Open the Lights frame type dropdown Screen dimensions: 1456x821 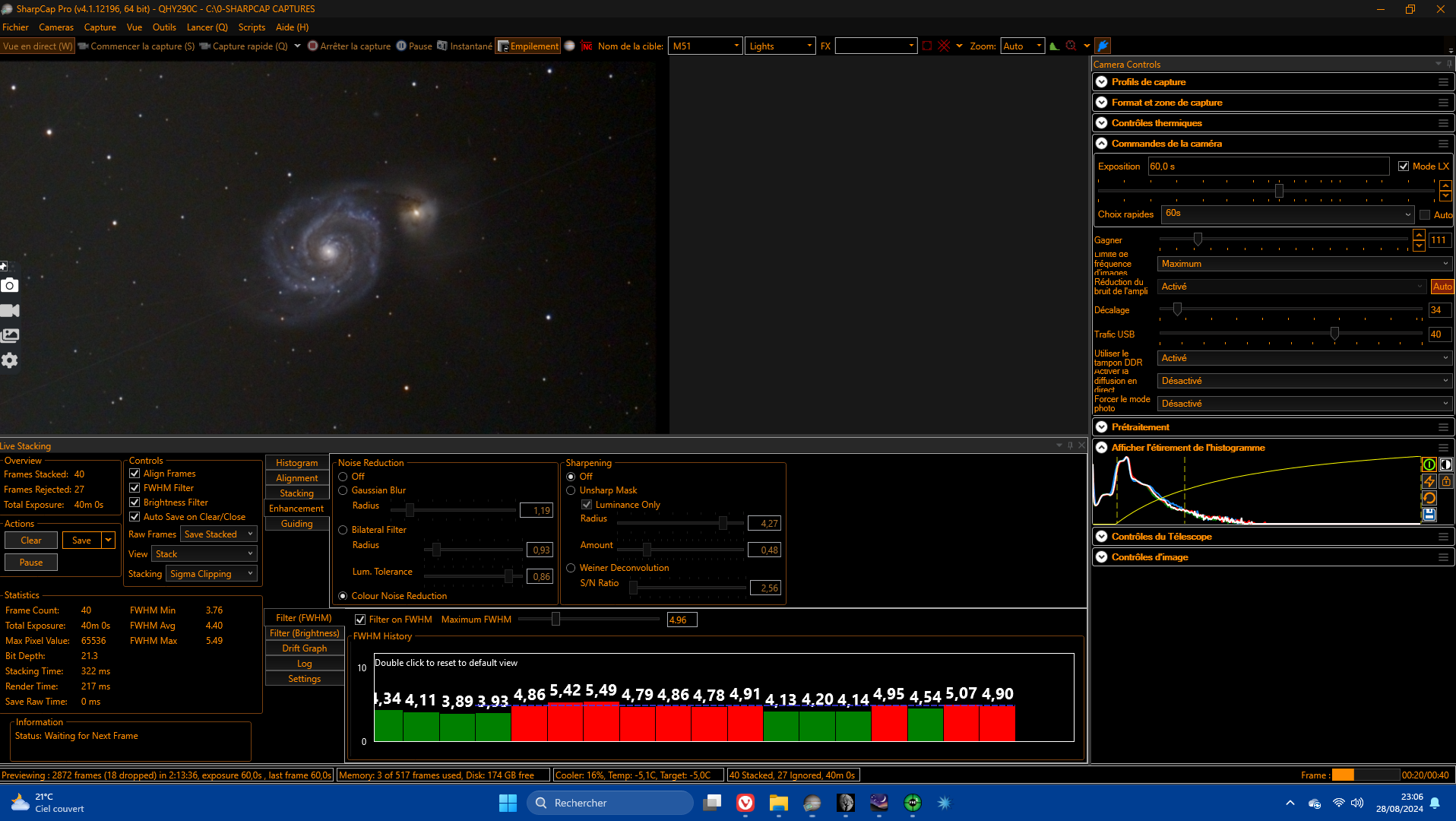(x=780, y=46)
